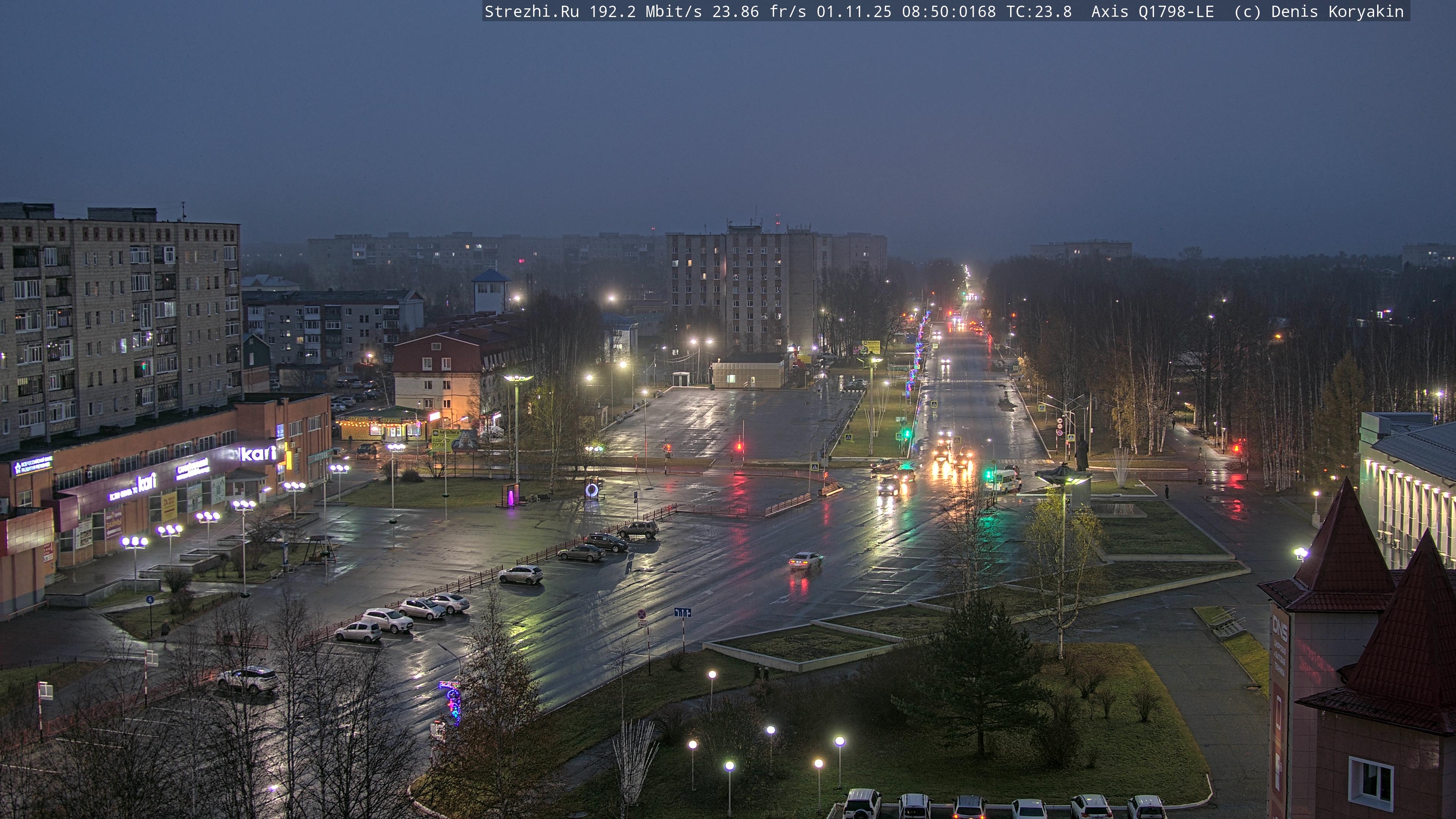The width and height of the screenshot is (1456, 819).
Task: Click the blue lane direction road sign
Action: coord(682,613)
